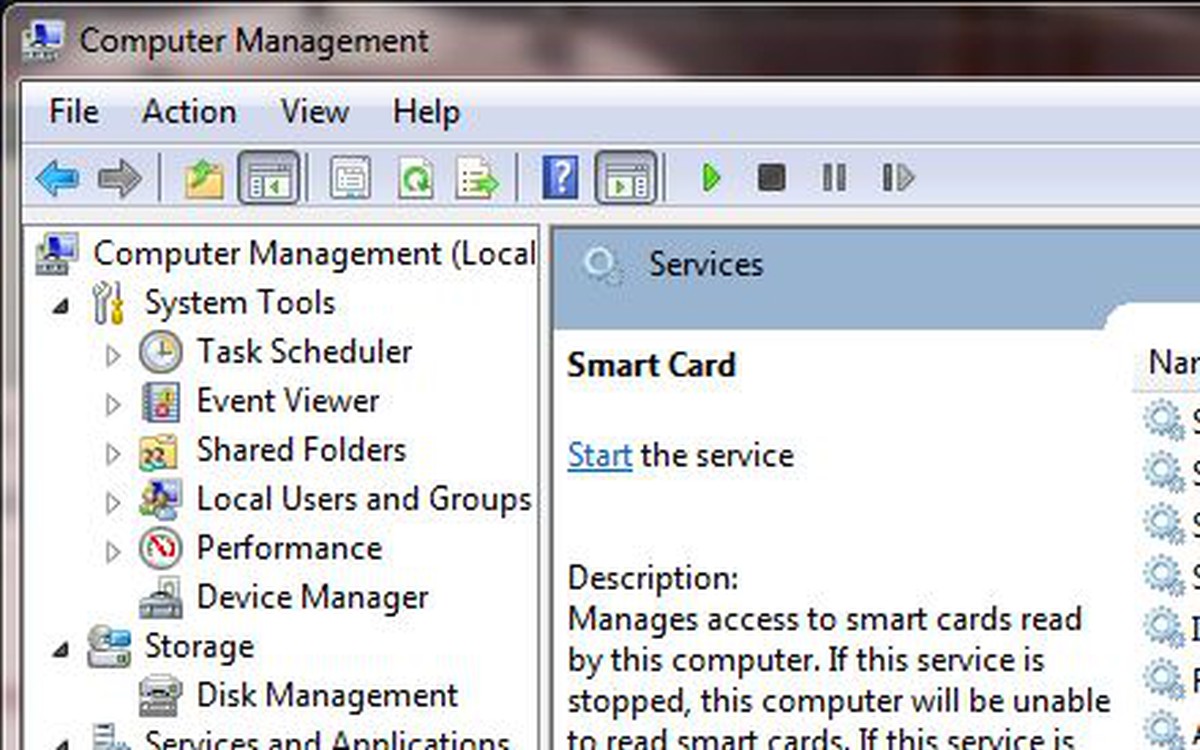1200x750 pixels.
Task: Open Help via the blue question mark icon
Action: (560, 178)
